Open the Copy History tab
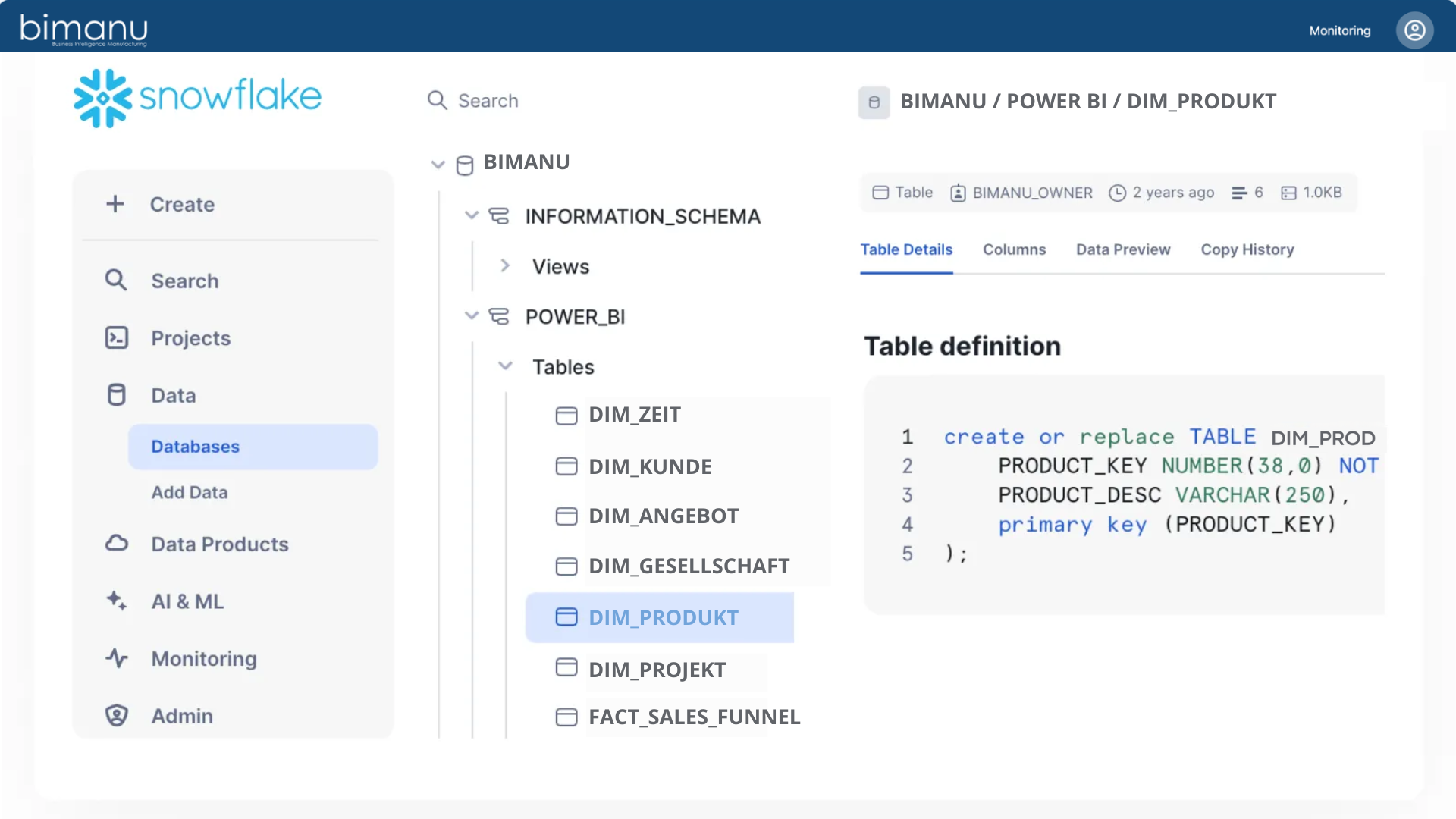Image resolution: width=1456 pixels, height=819 pixels. pyautogui.click(x=1247, y=249)
